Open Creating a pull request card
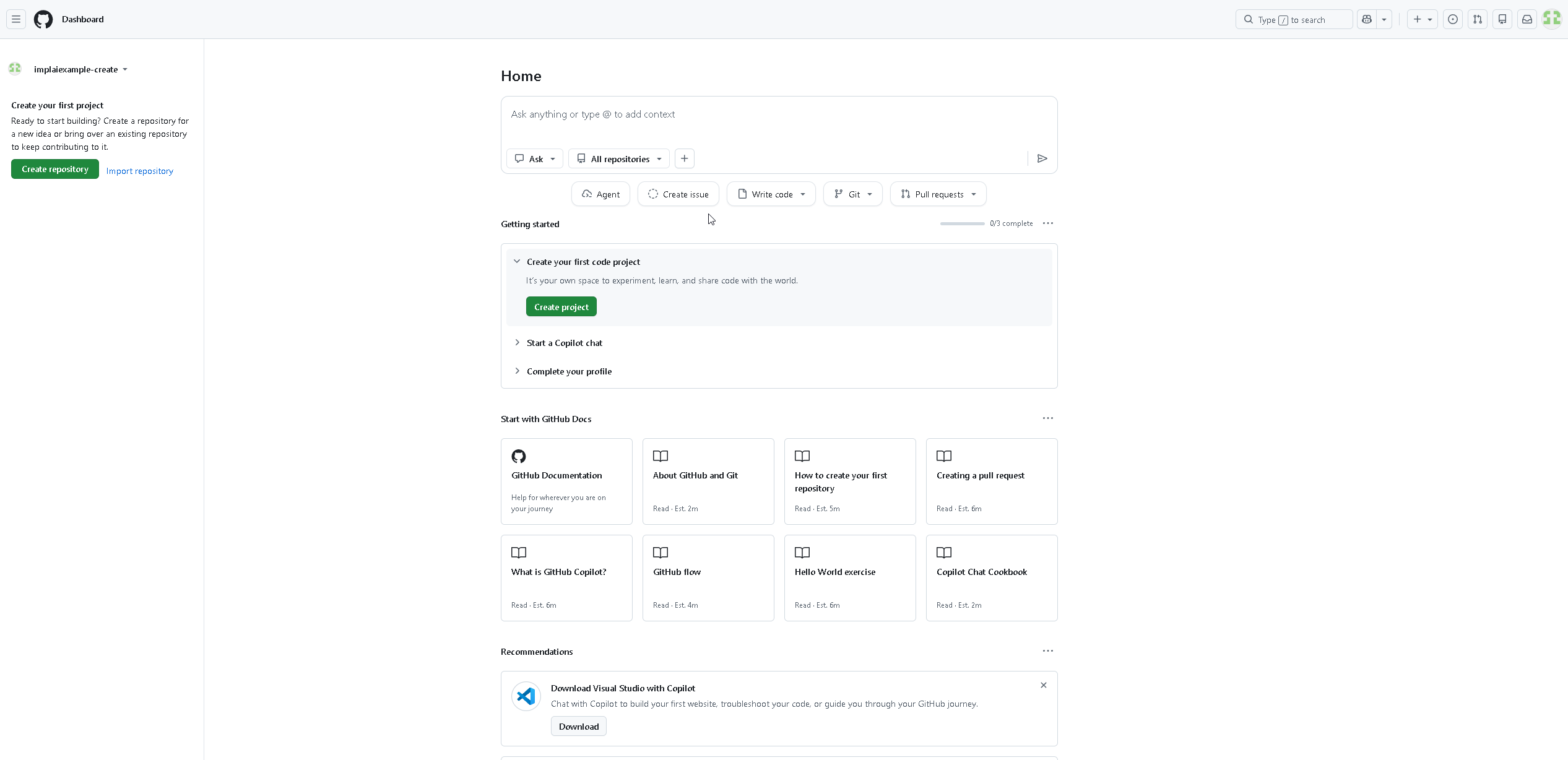The width and height of the screenshot is (1568, 760). pyautogui.click(x=992, y=481)
